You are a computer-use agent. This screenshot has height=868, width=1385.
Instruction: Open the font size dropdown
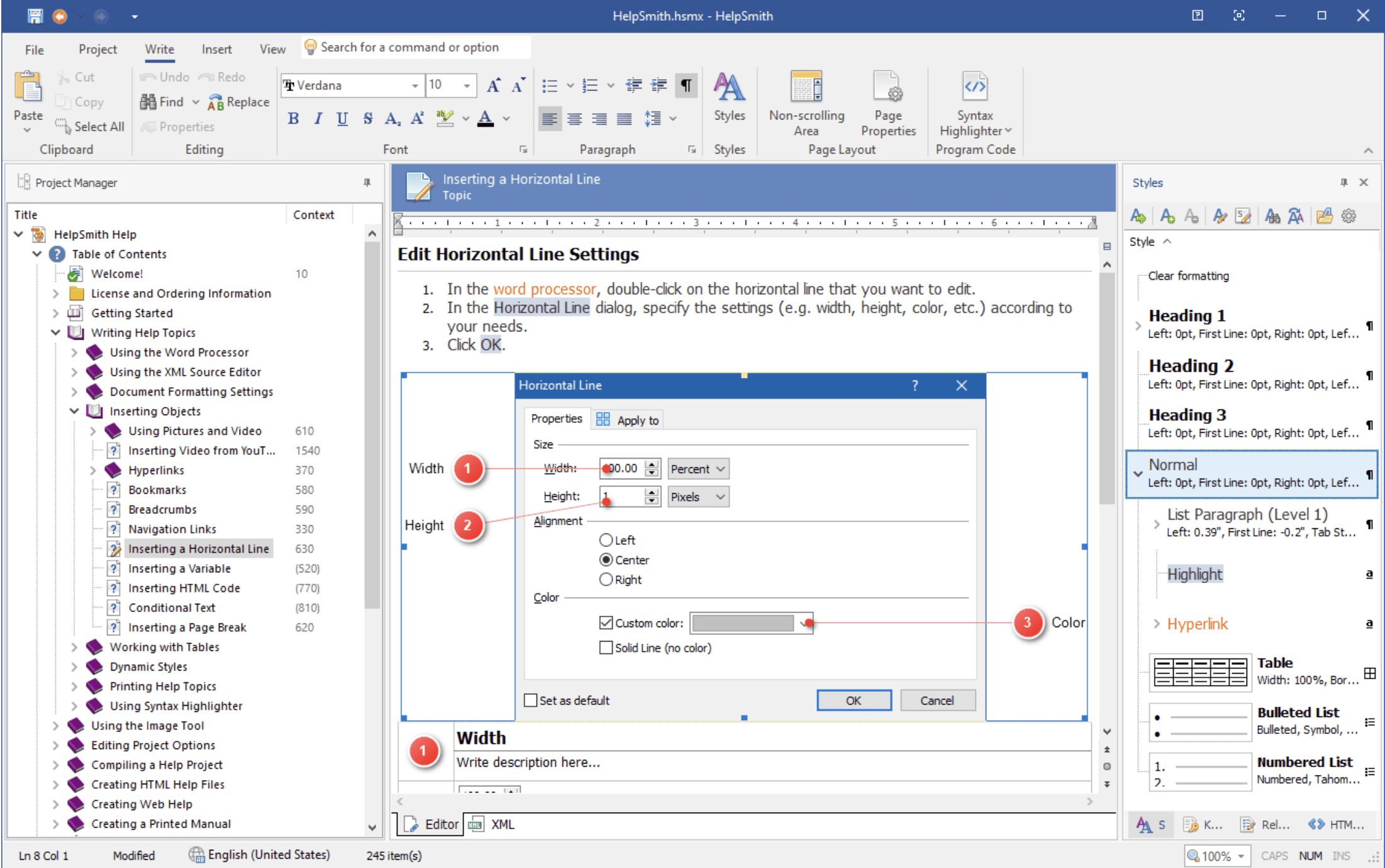point(467,86)
